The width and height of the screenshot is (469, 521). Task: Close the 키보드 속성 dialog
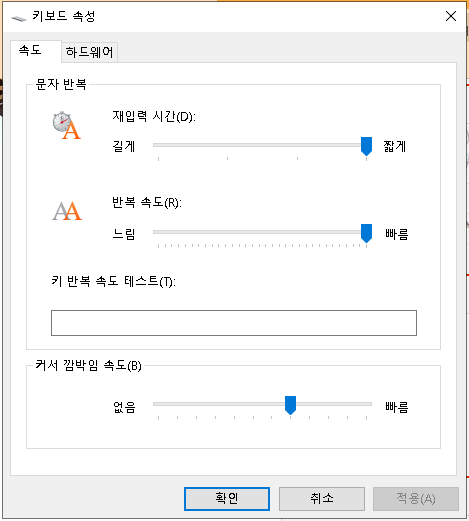point(451,16)
